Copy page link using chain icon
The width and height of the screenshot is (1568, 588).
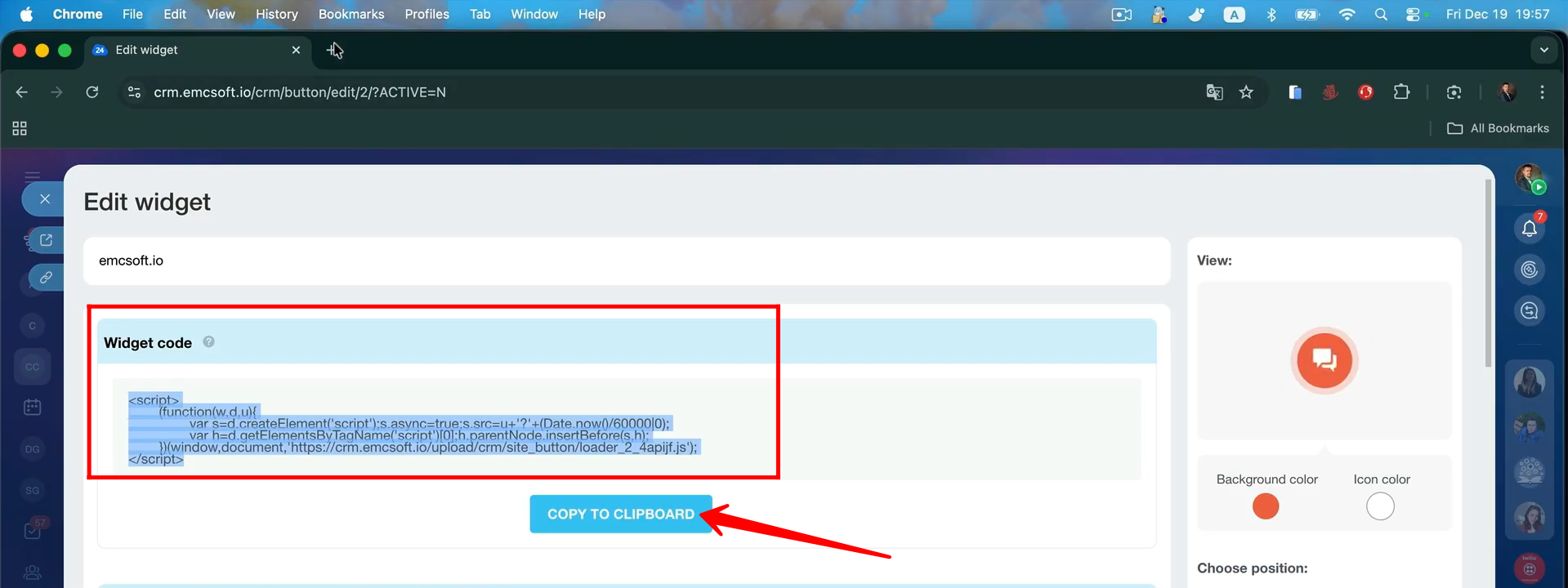[x=46, y=278]
